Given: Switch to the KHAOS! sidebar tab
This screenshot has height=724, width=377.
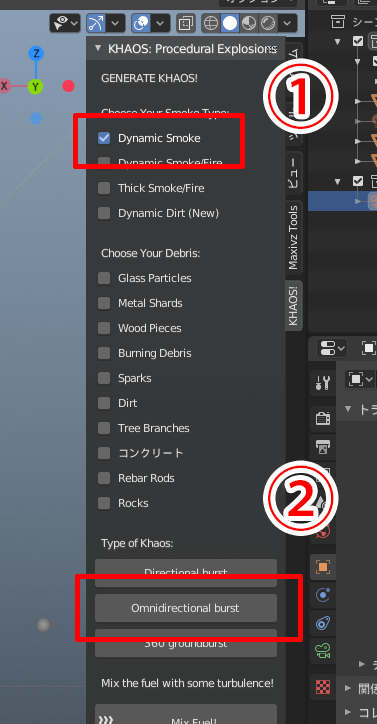Looking at the screenshot, I should (x=294, y=305).
